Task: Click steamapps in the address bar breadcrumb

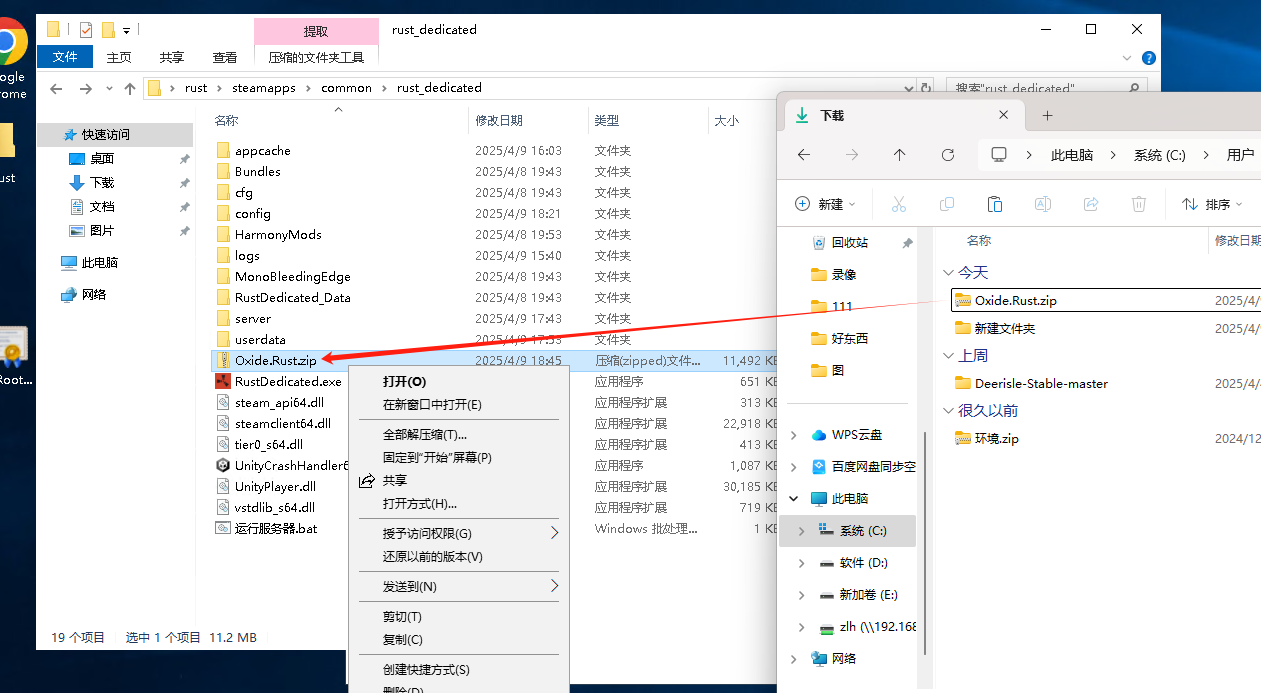Action: click(264, 88)
